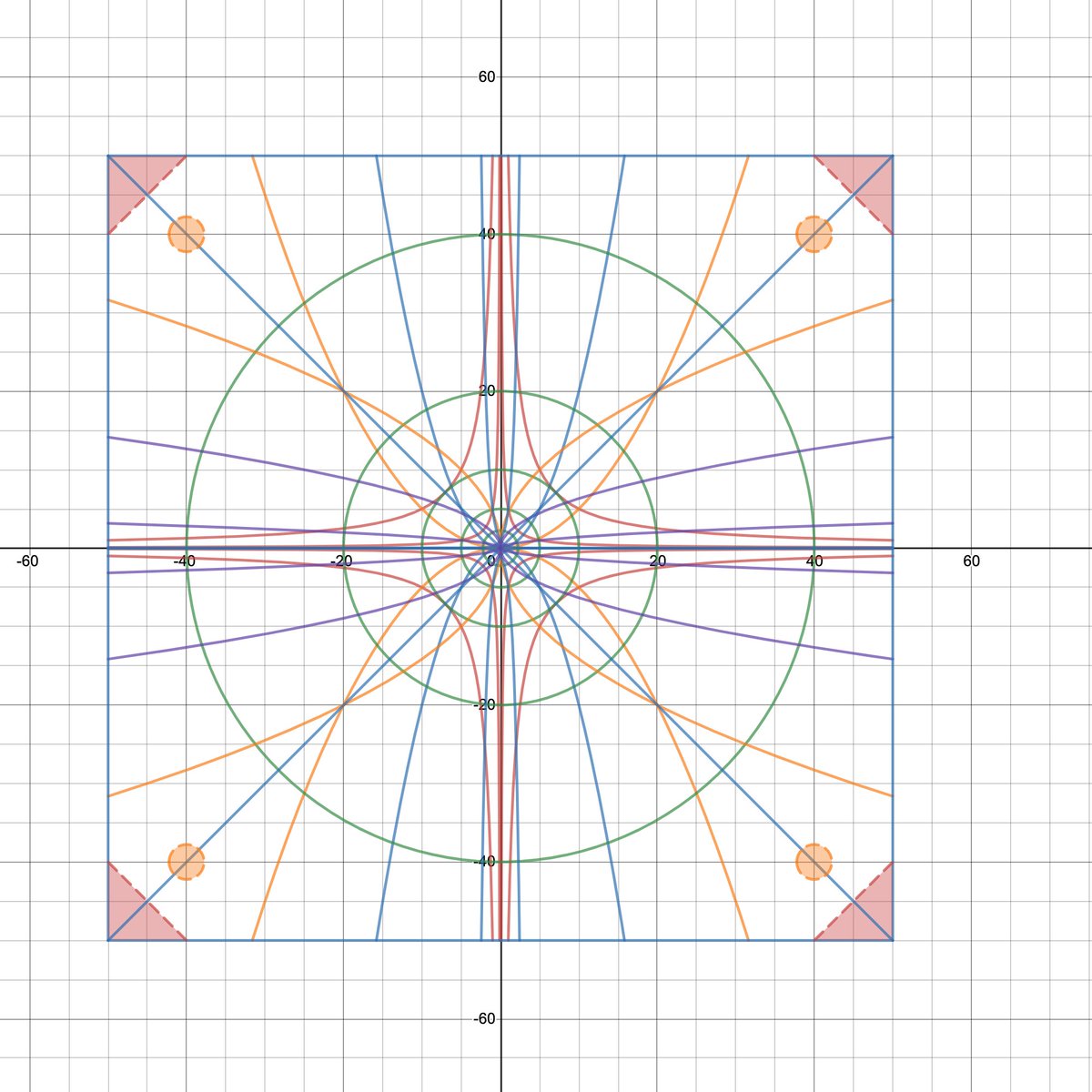Click the x-axis label -40
Viewport: 1092px width, 1092px height.
(185, 561)
